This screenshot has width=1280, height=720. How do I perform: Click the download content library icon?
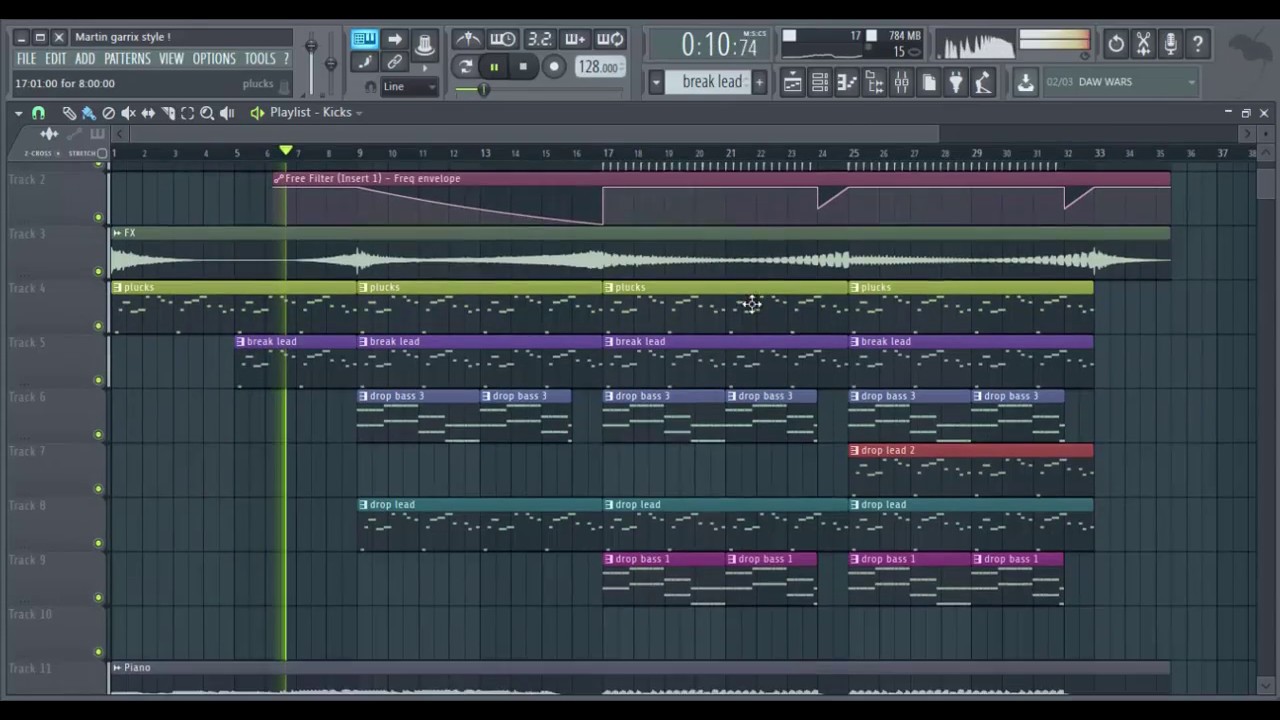coord(1025,83)
